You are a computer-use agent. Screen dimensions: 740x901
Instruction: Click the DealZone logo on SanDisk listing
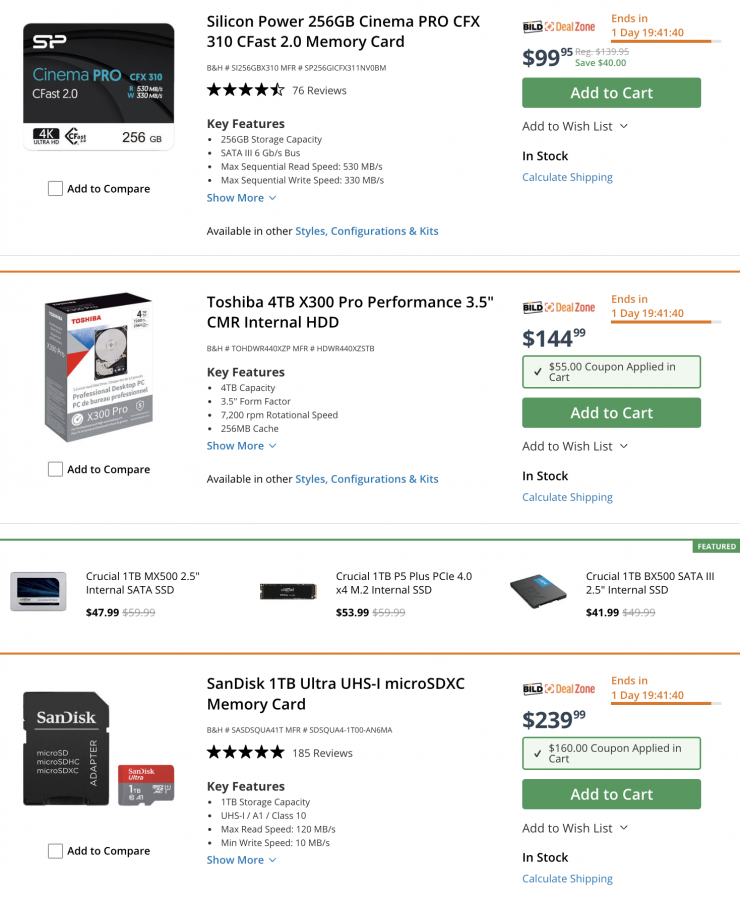click(558, 689)
